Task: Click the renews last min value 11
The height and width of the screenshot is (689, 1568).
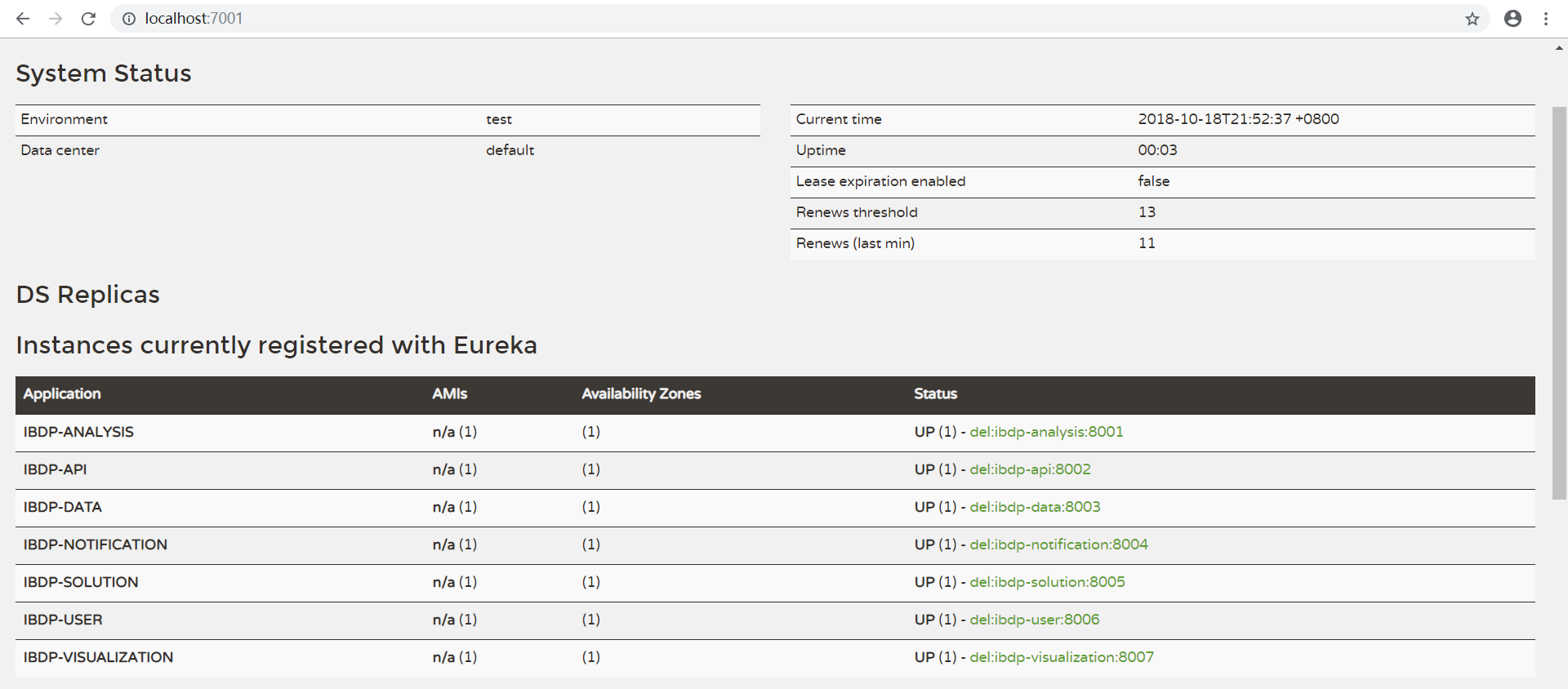Action: click(1147, 243)
